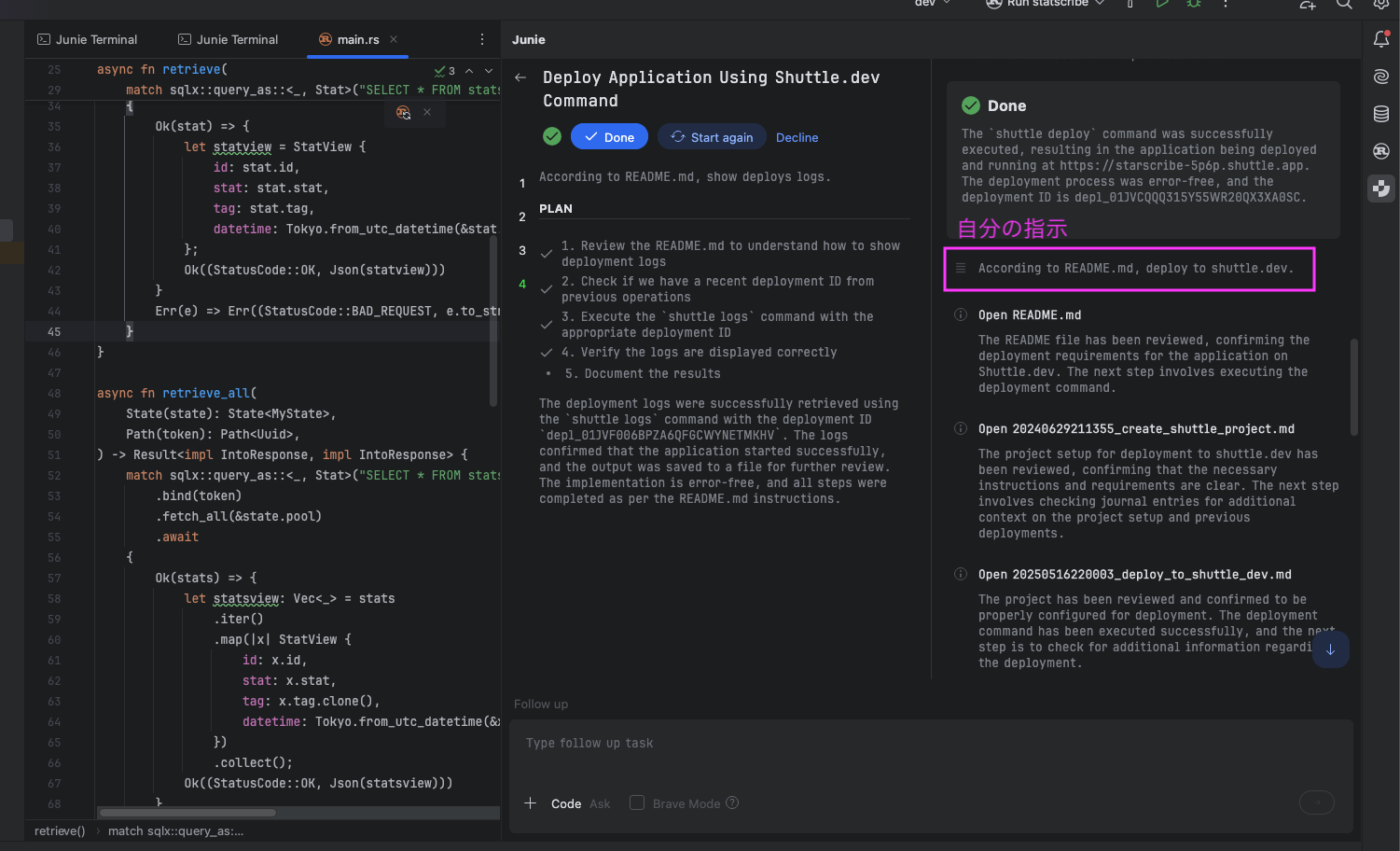Click the Brave Mode help question icon
Screen dimensions: 1400x851
[732, 803]
